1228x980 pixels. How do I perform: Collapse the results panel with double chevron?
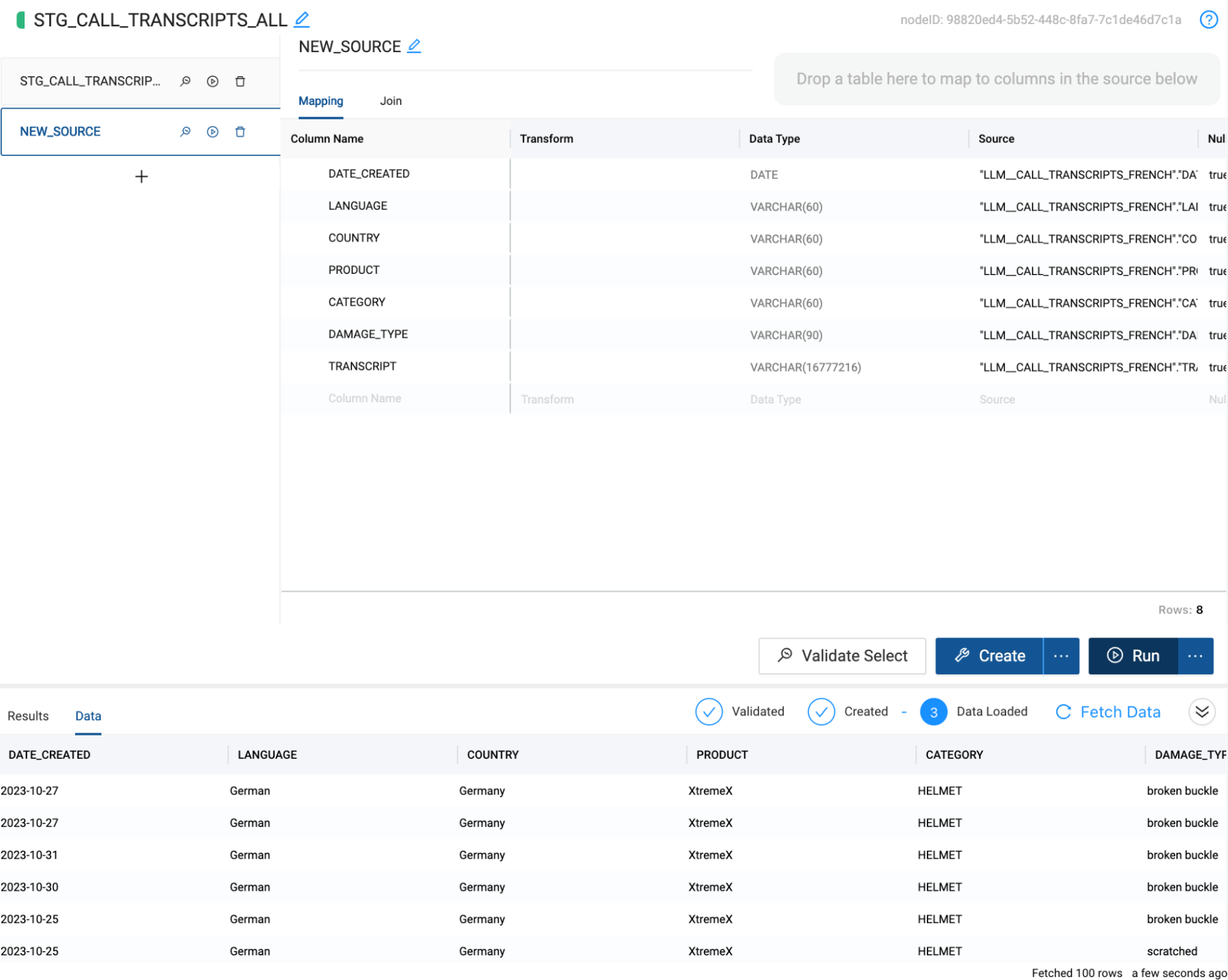pos(1202,712)
